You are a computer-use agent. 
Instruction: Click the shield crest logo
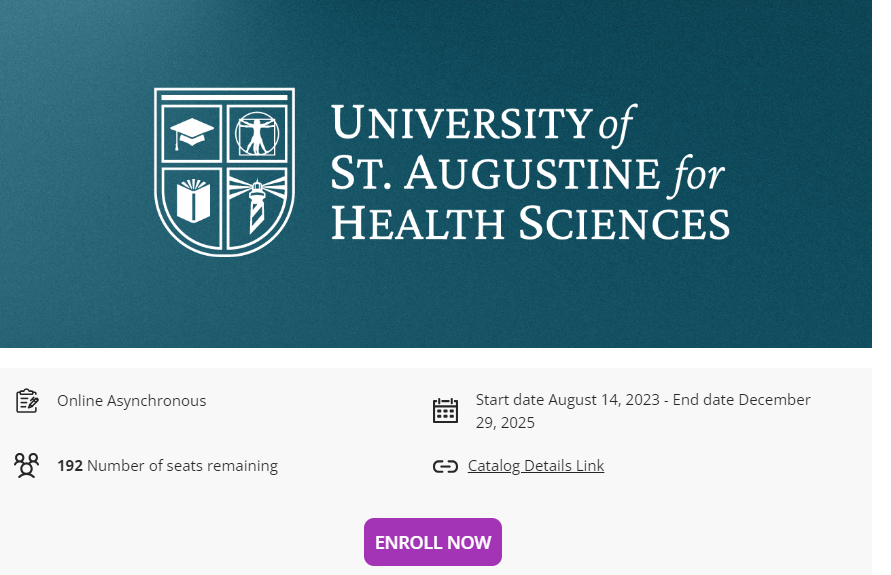tap(224, 172)
